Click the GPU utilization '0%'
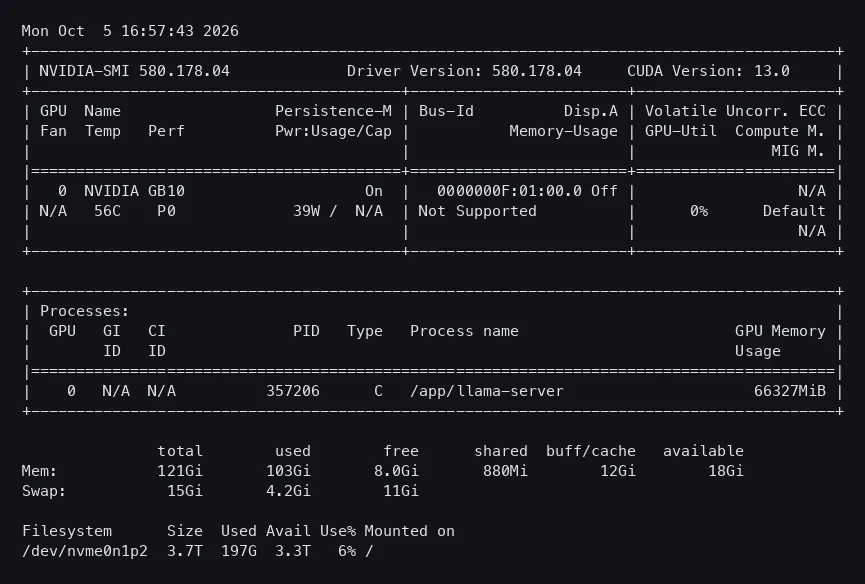Viewport: 865px width, 584px height. (699, 211)
